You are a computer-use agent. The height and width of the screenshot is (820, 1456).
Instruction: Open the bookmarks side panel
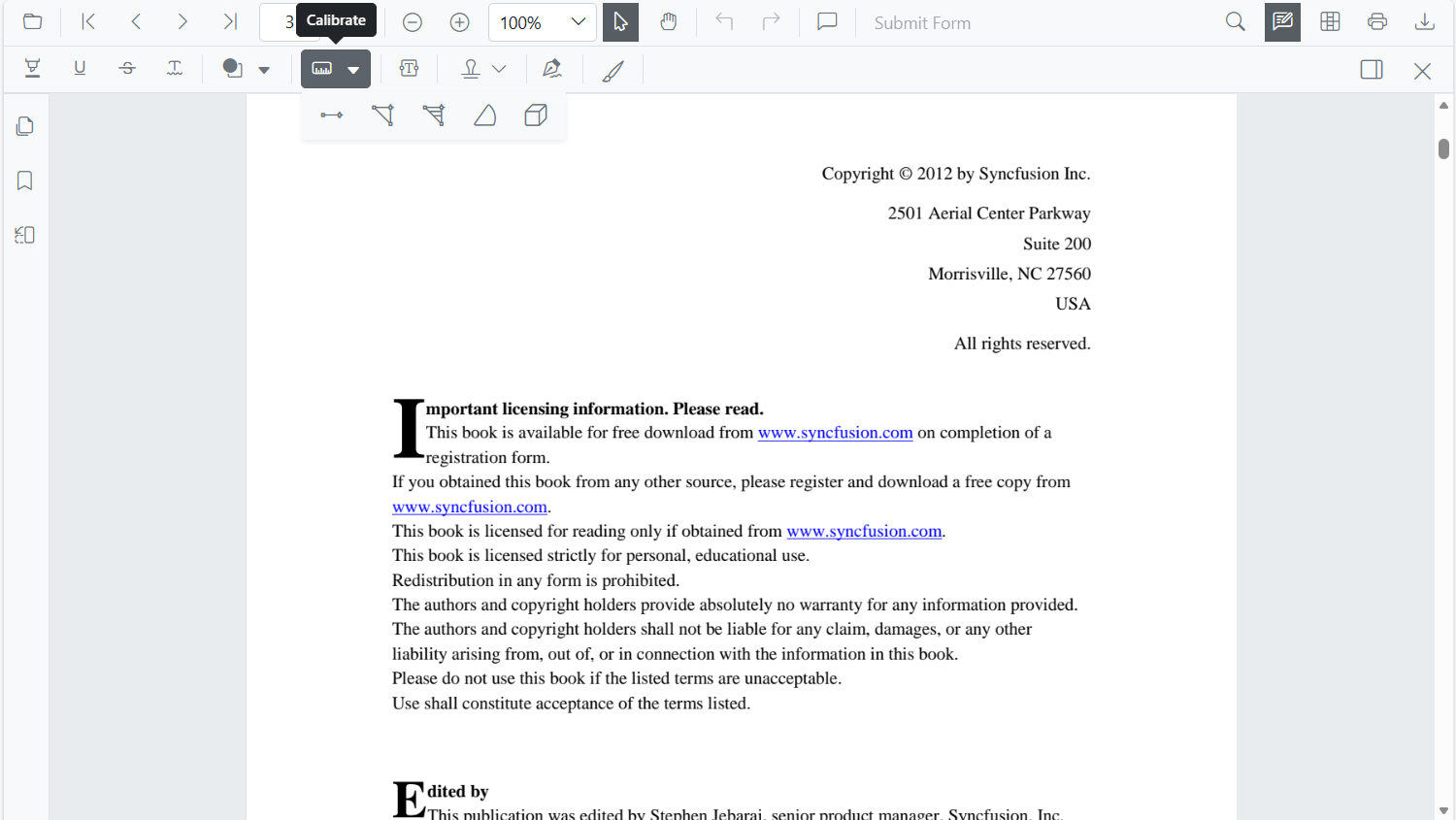(25, 180)
